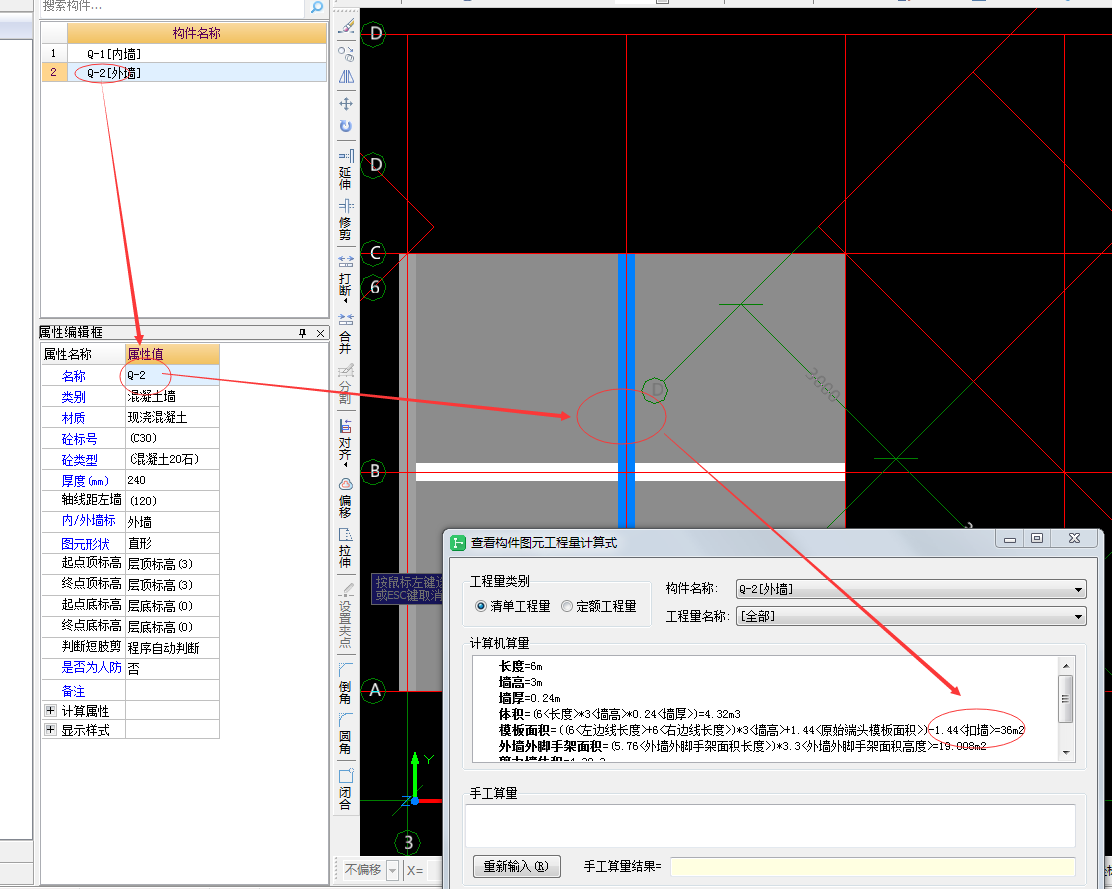Click the 砼类型 value (混凝土20石)
The image size is (1112, 889).
pyautogui.click(x=172, y=459)
